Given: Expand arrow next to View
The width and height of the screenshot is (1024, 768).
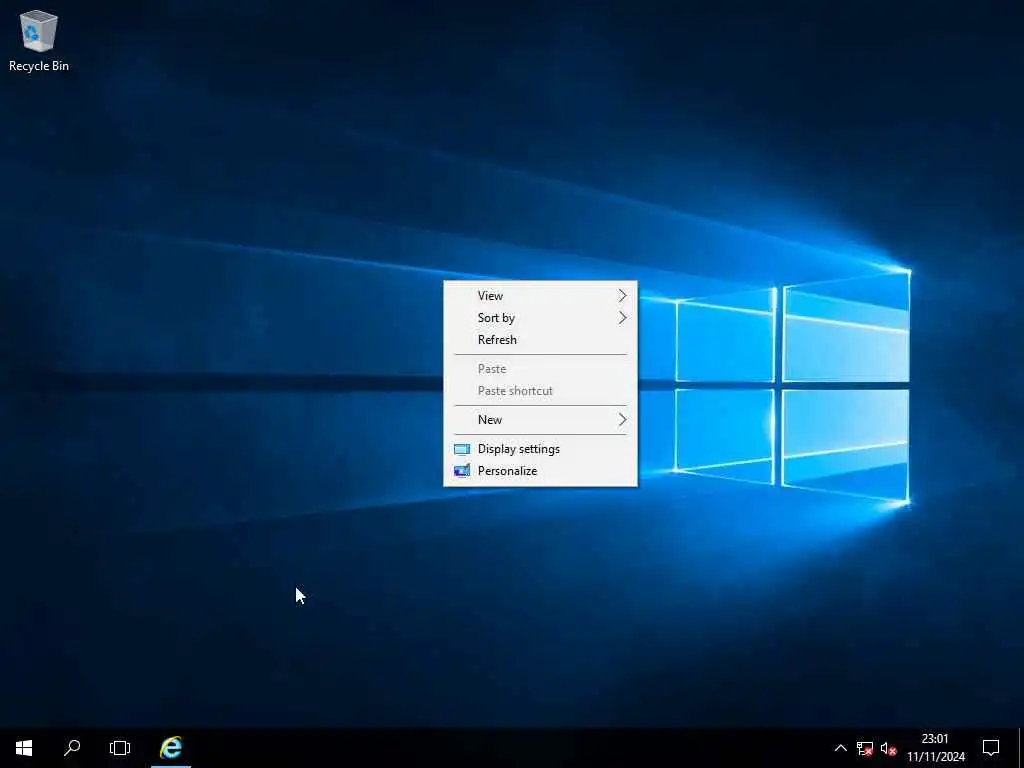Looking at the screenshot, I should click(622, 296).
